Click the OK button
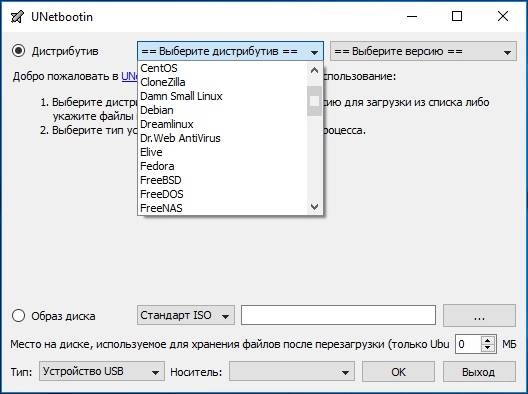The width and height of the screenshot is (528, 394). (398, 372)
